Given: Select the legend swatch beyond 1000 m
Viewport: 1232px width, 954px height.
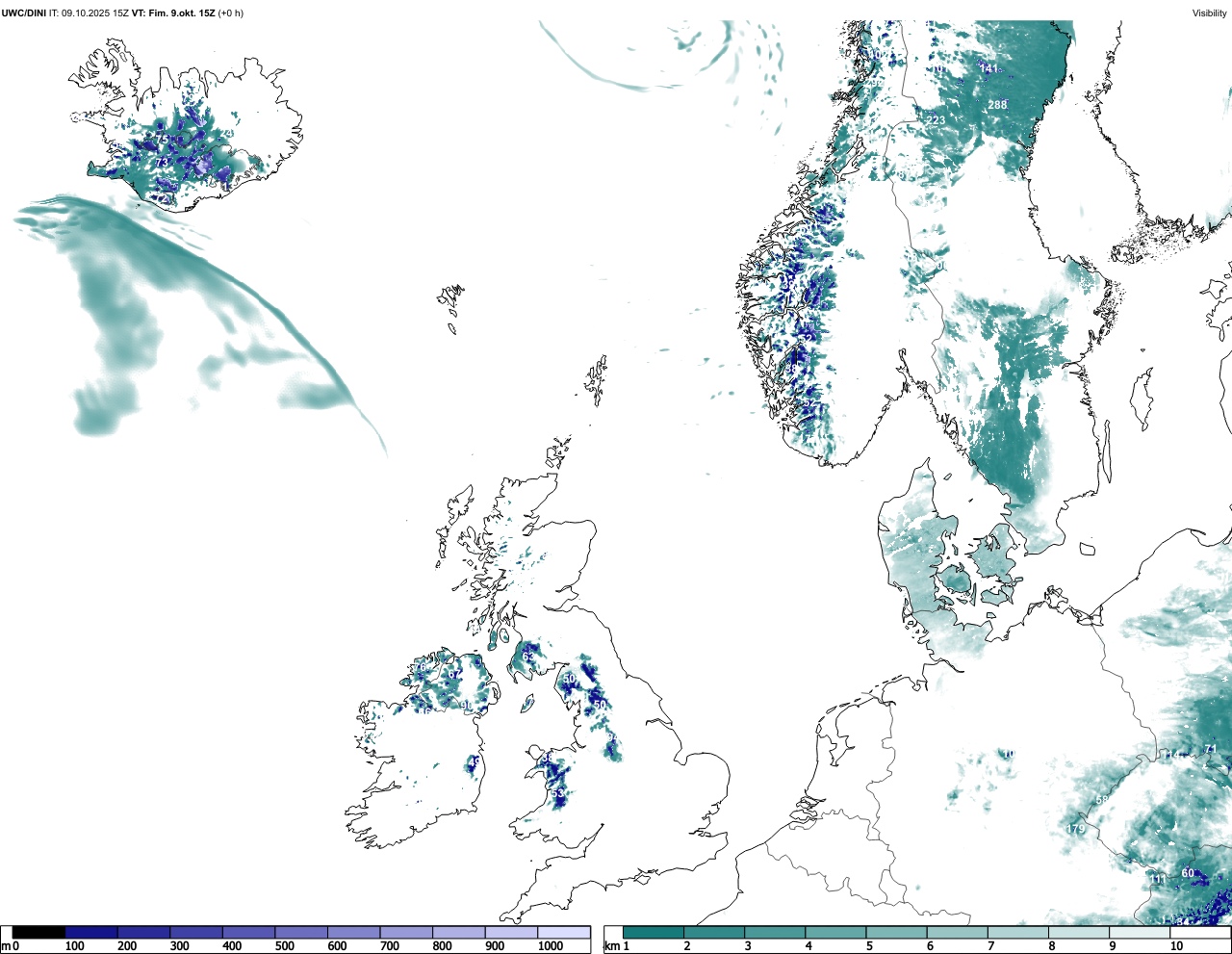Looking at the screenshot, I should click(x=563, y=932).
